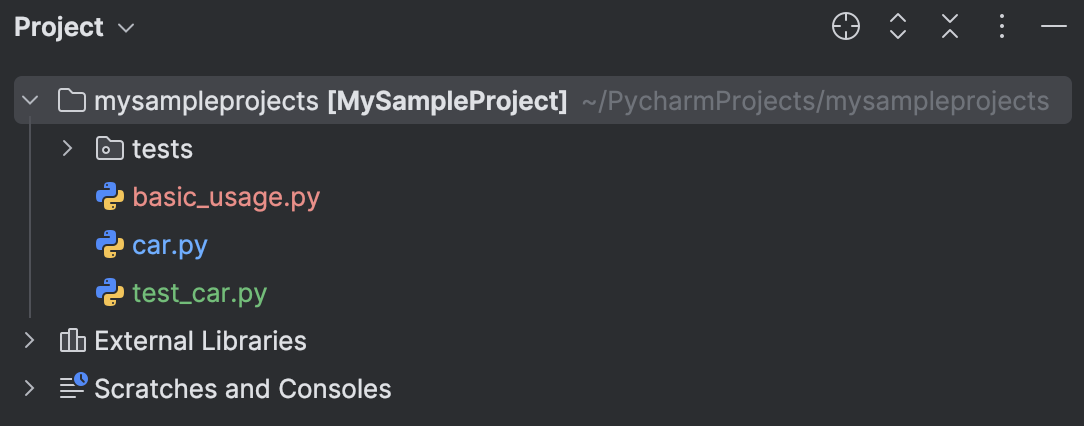
Task: Hide the Project tool window
Action: click(x=1054, y=27)
